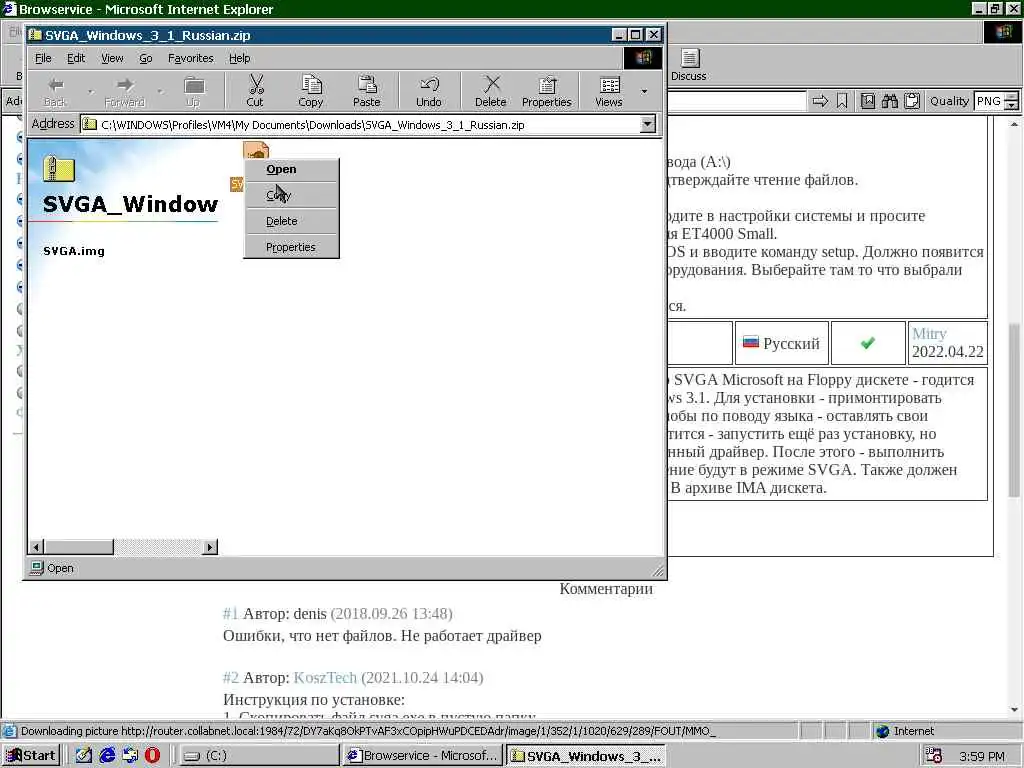
Task: Open comment #2 permalink
Action: tap(231, 677)
